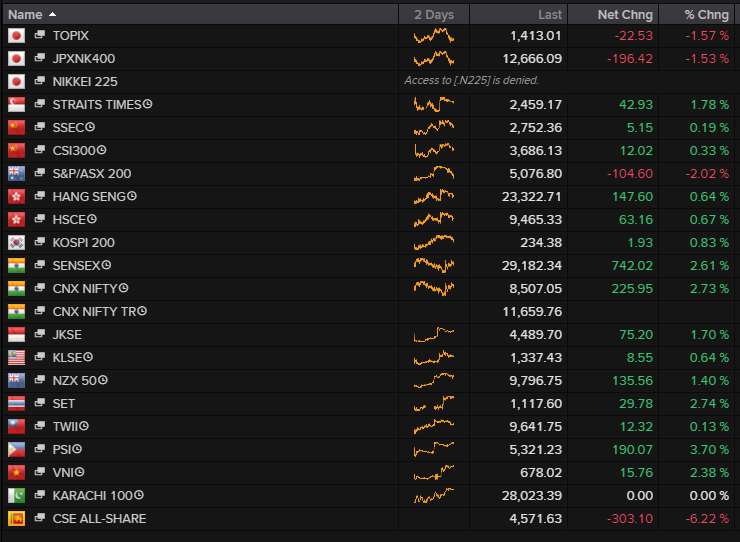Viewport: 740px width, 542px height.
Task: Click the Name sort ascending arrow
Action: pyautogui.click(x=52, y=15)
